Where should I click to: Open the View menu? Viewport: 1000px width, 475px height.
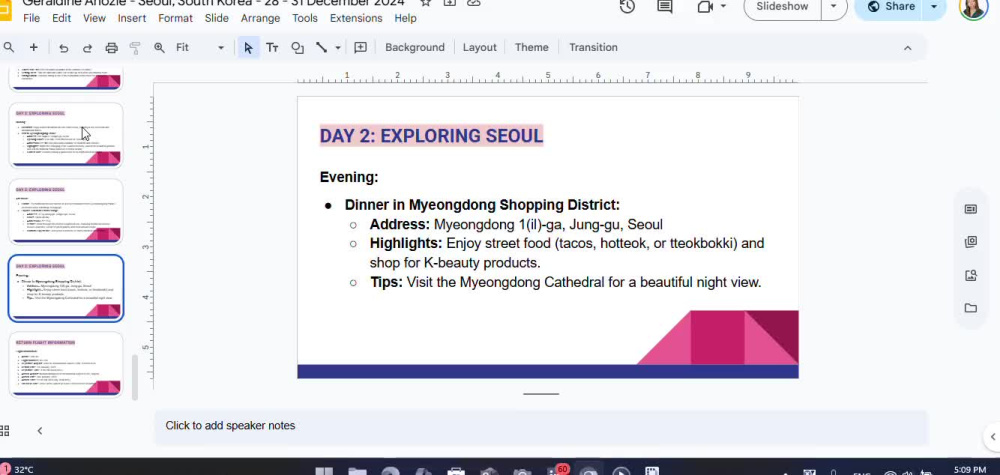point(94,18)
